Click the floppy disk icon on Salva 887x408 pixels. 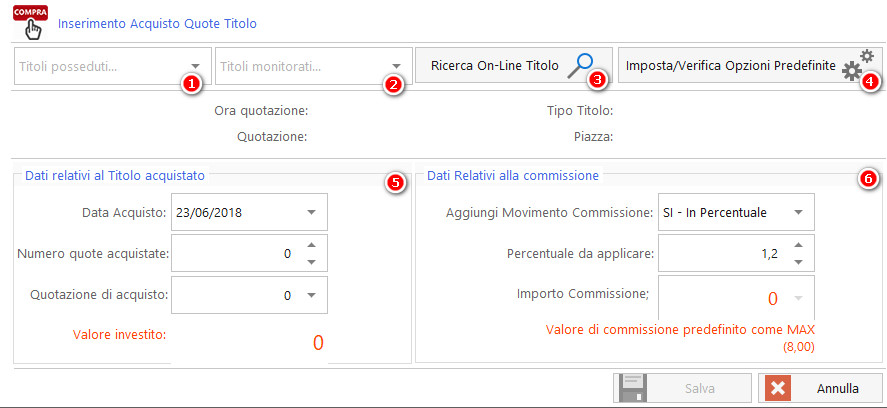[x=632, y=388]
